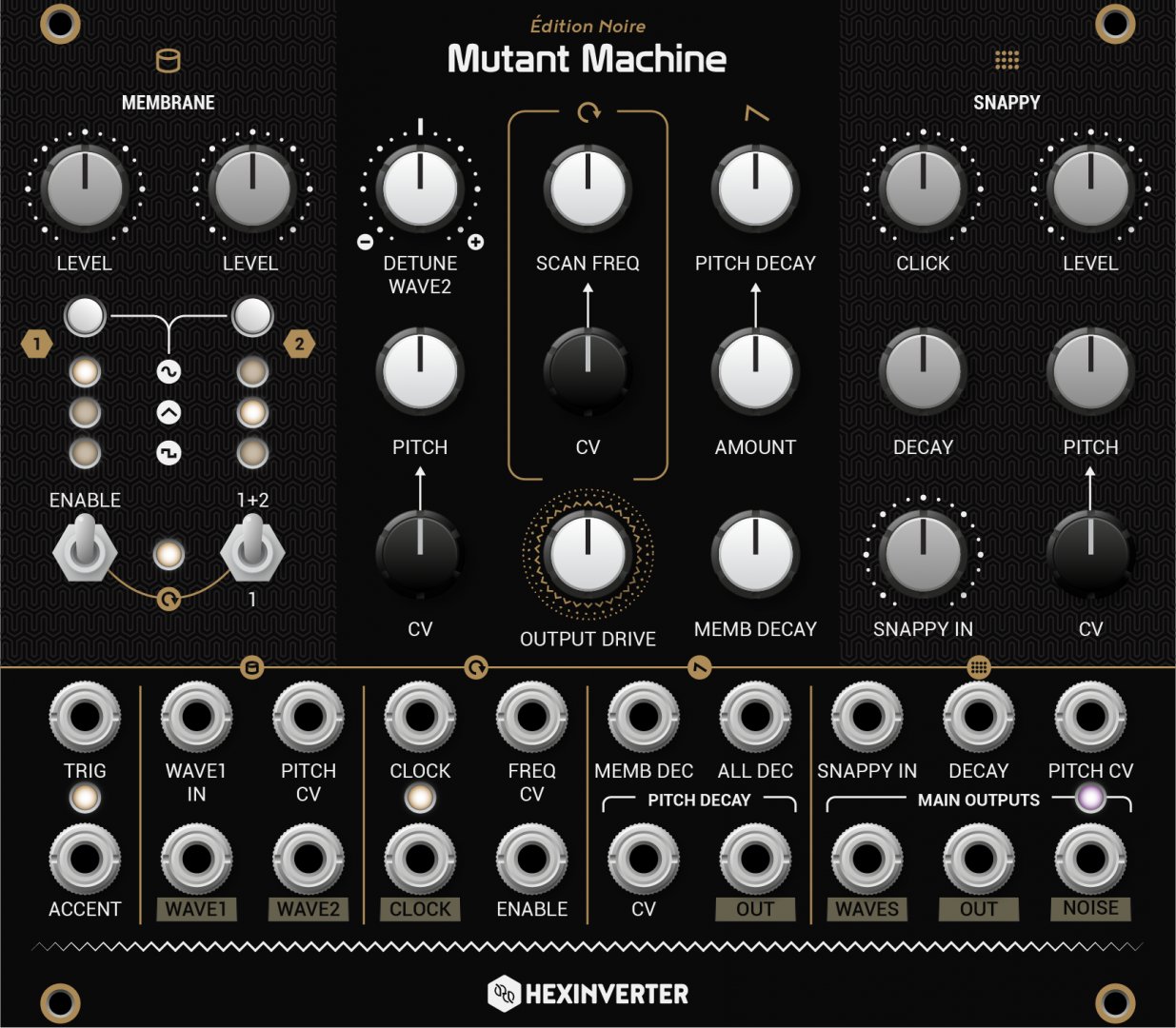The width and height of the screenshot is (1176, 1028).
Task: Click the Membrane drum icon
Action: pyautogui.click(x=168, y=61)
